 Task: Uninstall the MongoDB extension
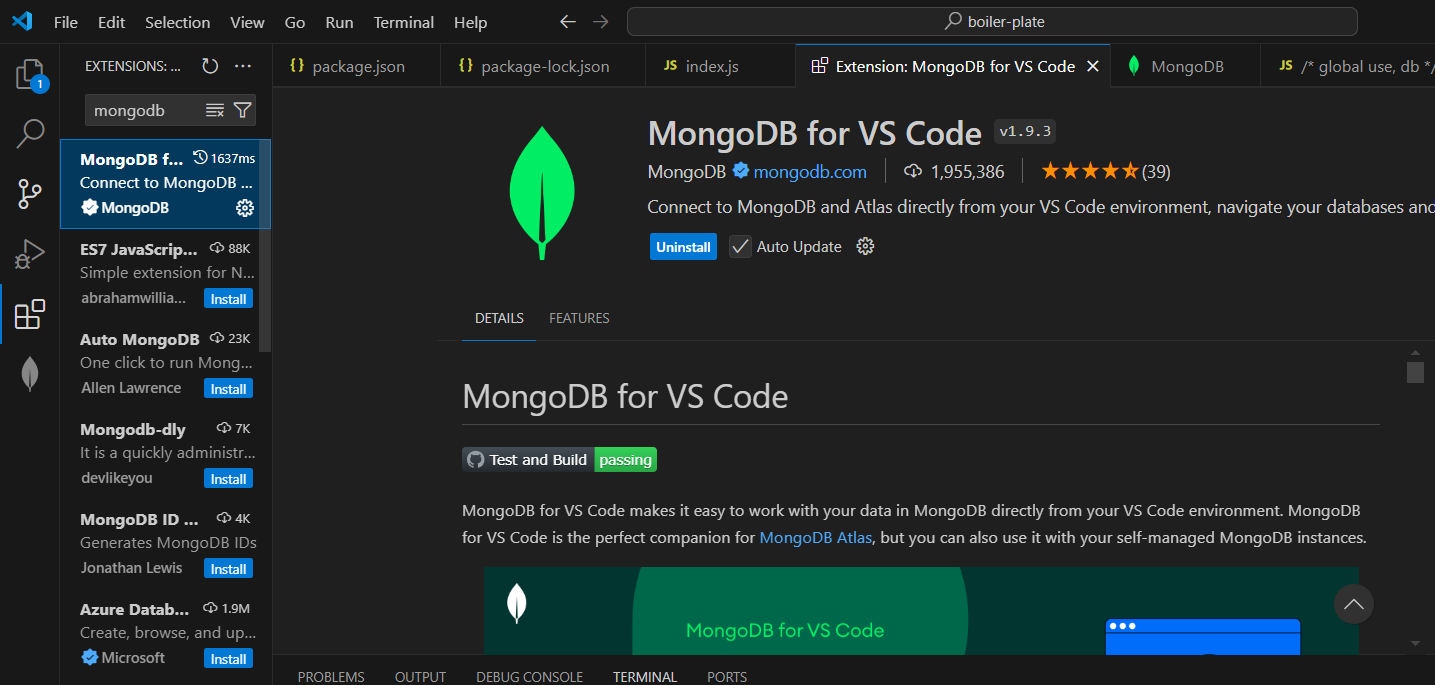pyautogui.click(x=683, y=247)
